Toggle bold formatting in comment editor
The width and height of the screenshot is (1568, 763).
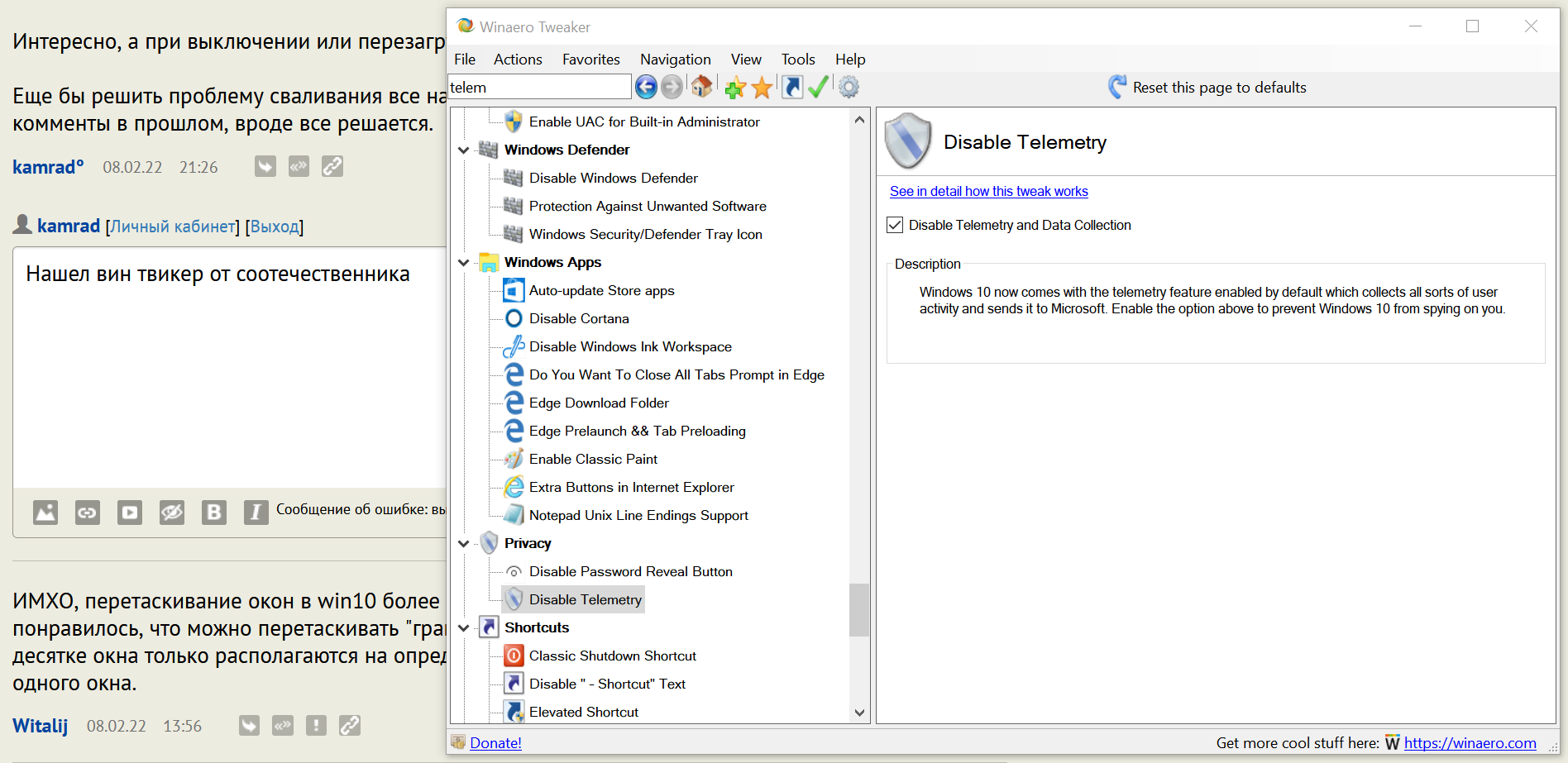[x=214, y=513]
